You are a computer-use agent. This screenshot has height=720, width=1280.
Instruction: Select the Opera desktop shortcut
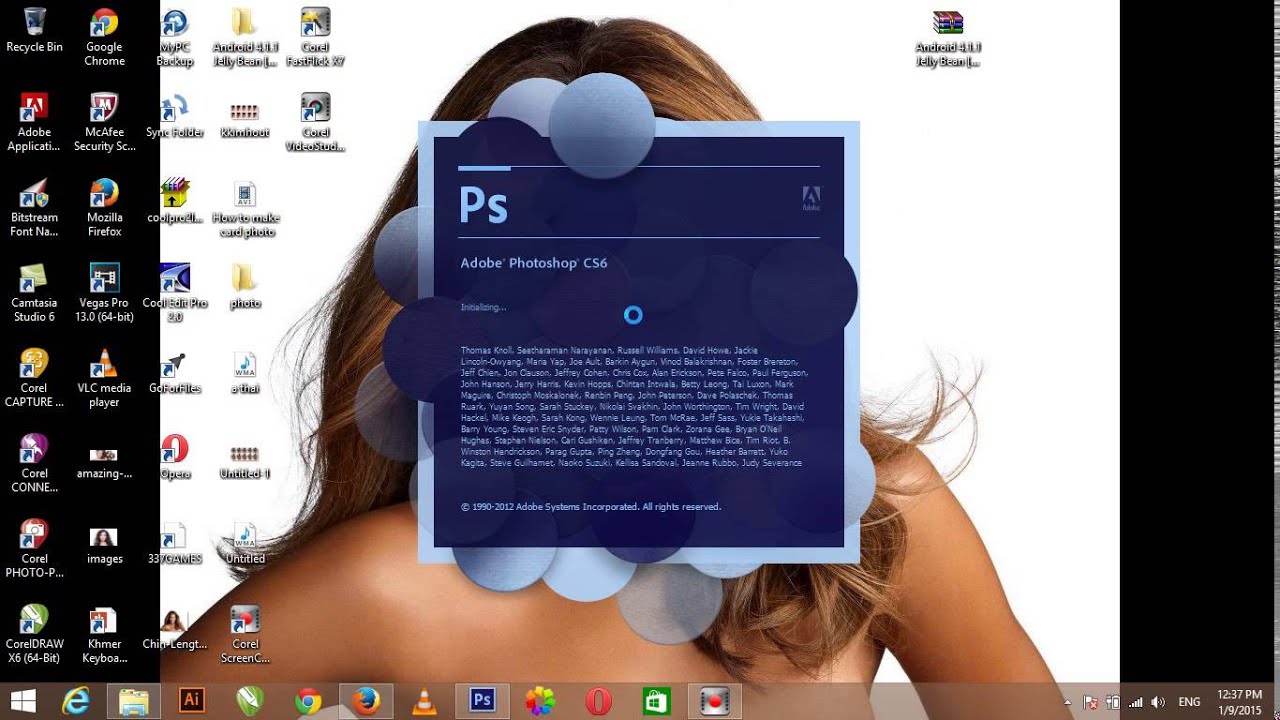tap(175, 457)
